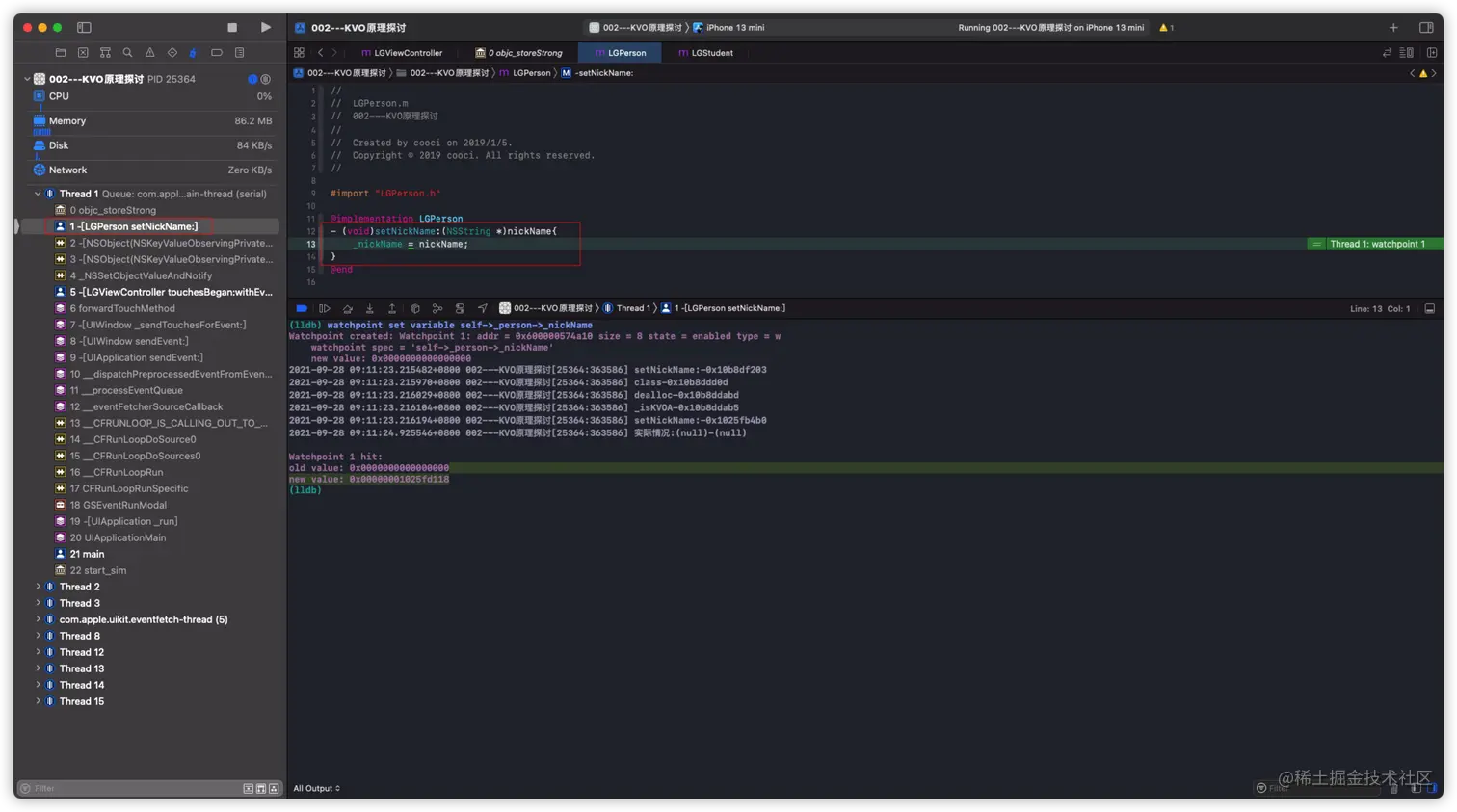This screenshot has height=812, width=1457.
Task: Click the Step Over button
Action: [x=348, y=309]
